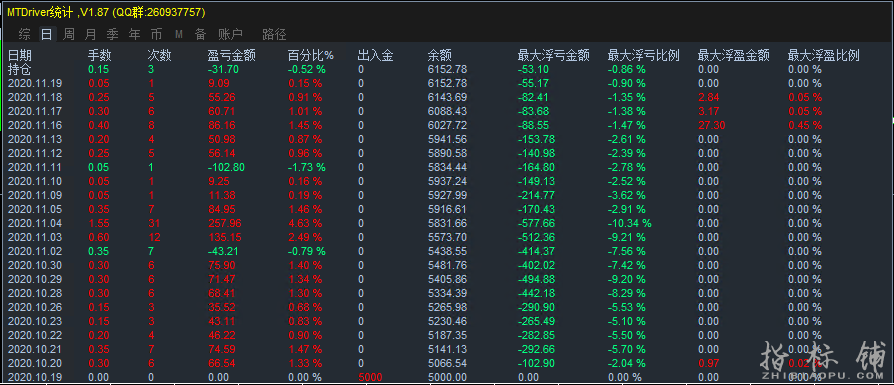Click the 日期 column header
The height and width of the screenshot is (385, 894).
coord(20,55)
